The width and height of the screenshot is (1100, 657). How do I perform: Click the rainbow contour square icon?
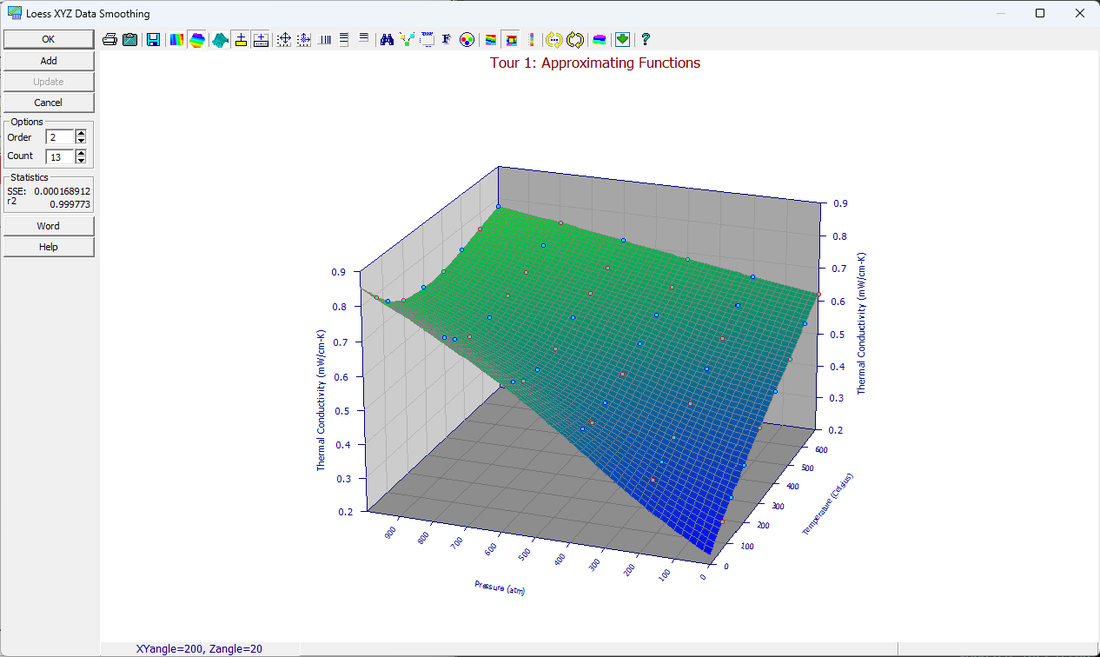click(511, 39)
